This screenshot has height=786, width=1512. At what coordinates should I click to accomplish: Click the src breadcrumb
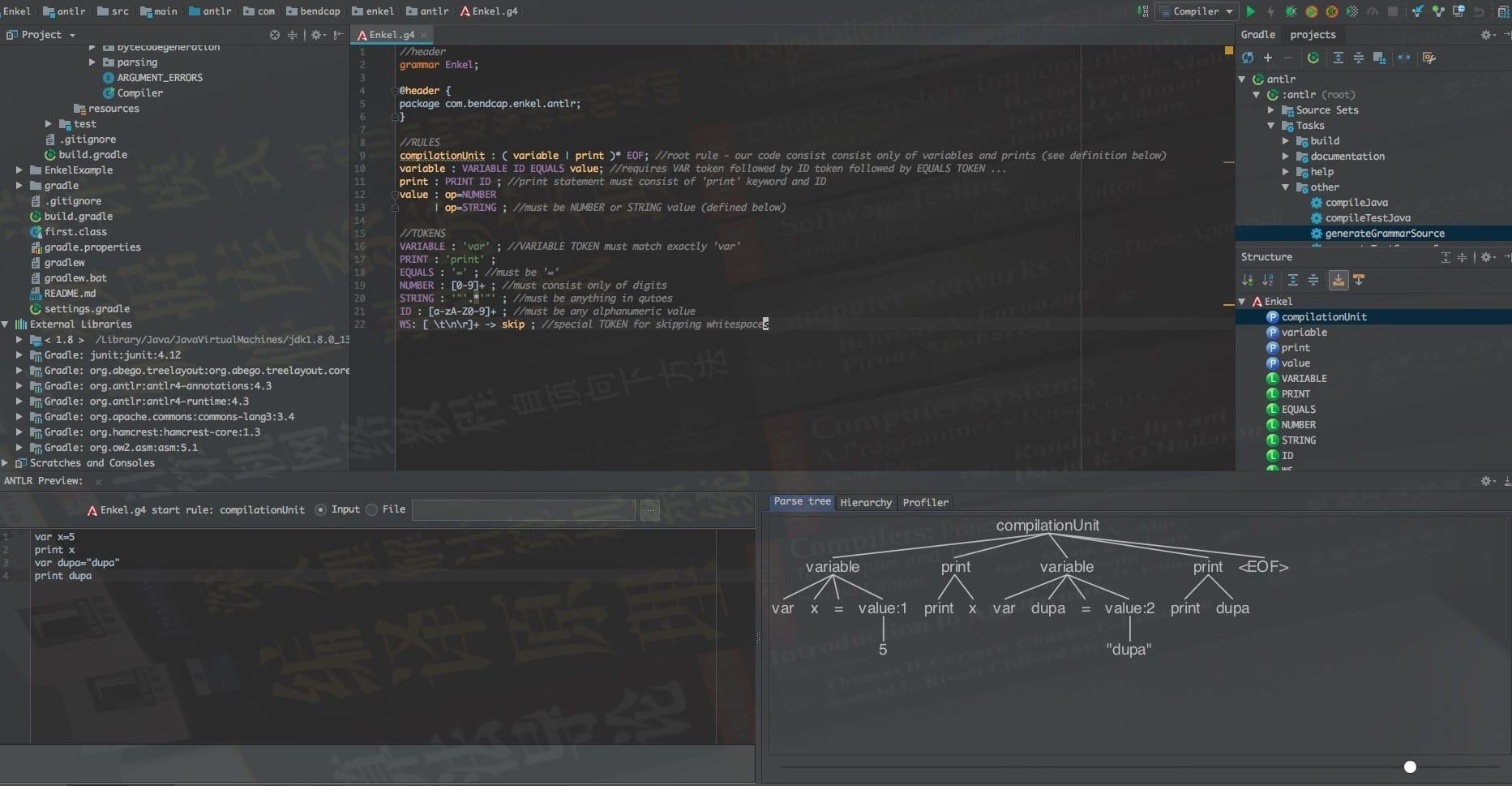pos(113,11)
